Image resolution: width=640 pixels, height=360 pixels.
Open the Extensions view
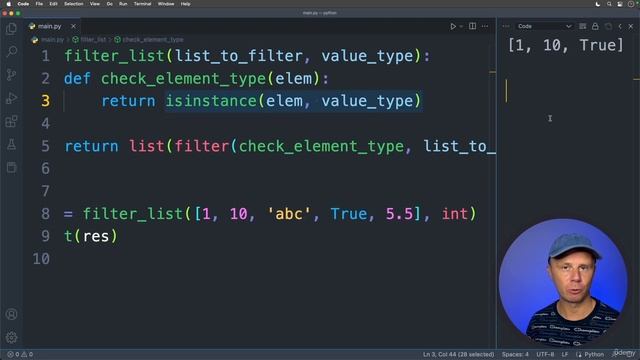point(11,121)
